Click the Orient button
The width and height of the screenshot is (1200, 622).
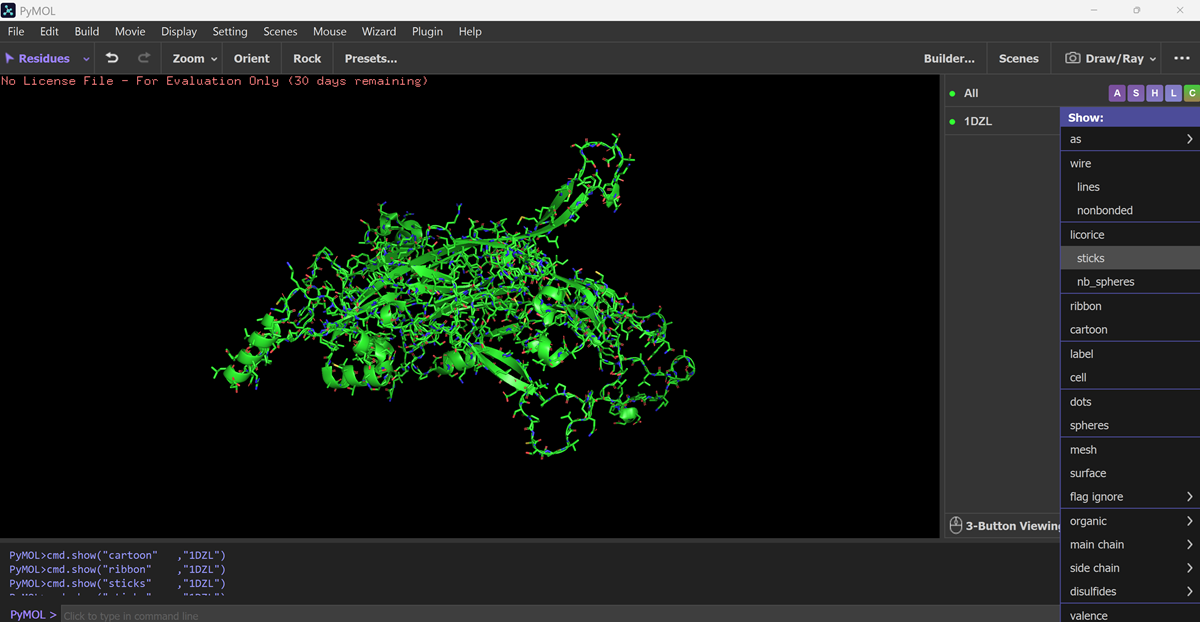pos(252,58)
